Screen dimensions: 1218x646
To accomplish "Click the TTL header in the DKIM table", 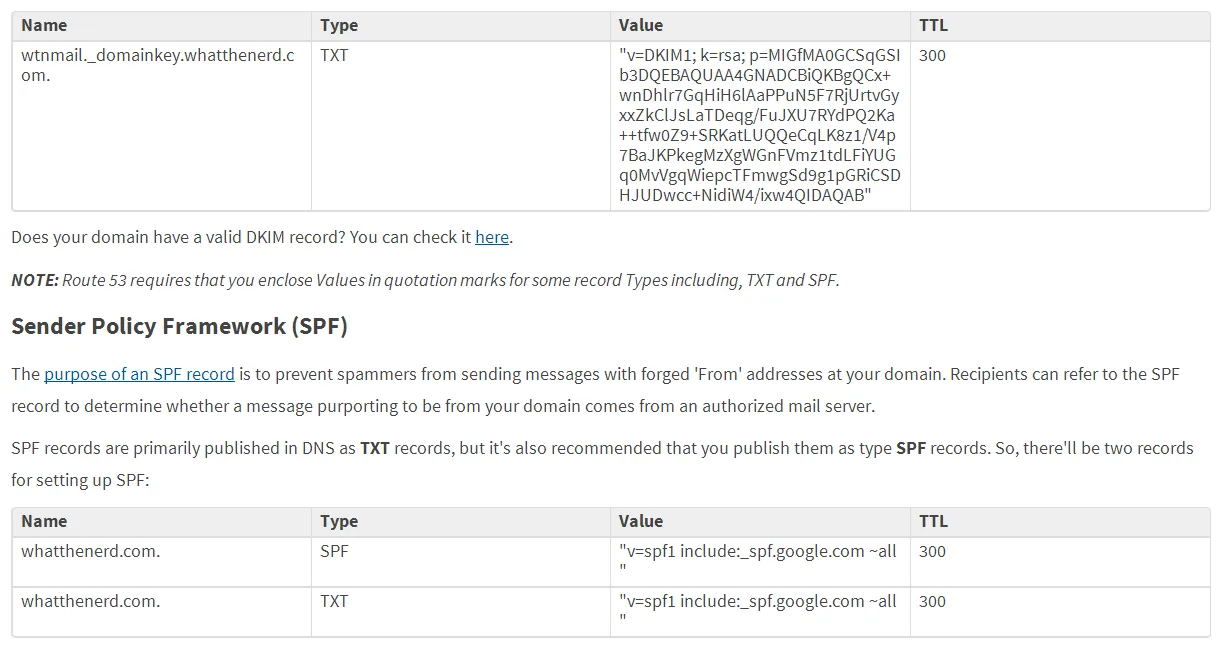I will click(933, 25).
